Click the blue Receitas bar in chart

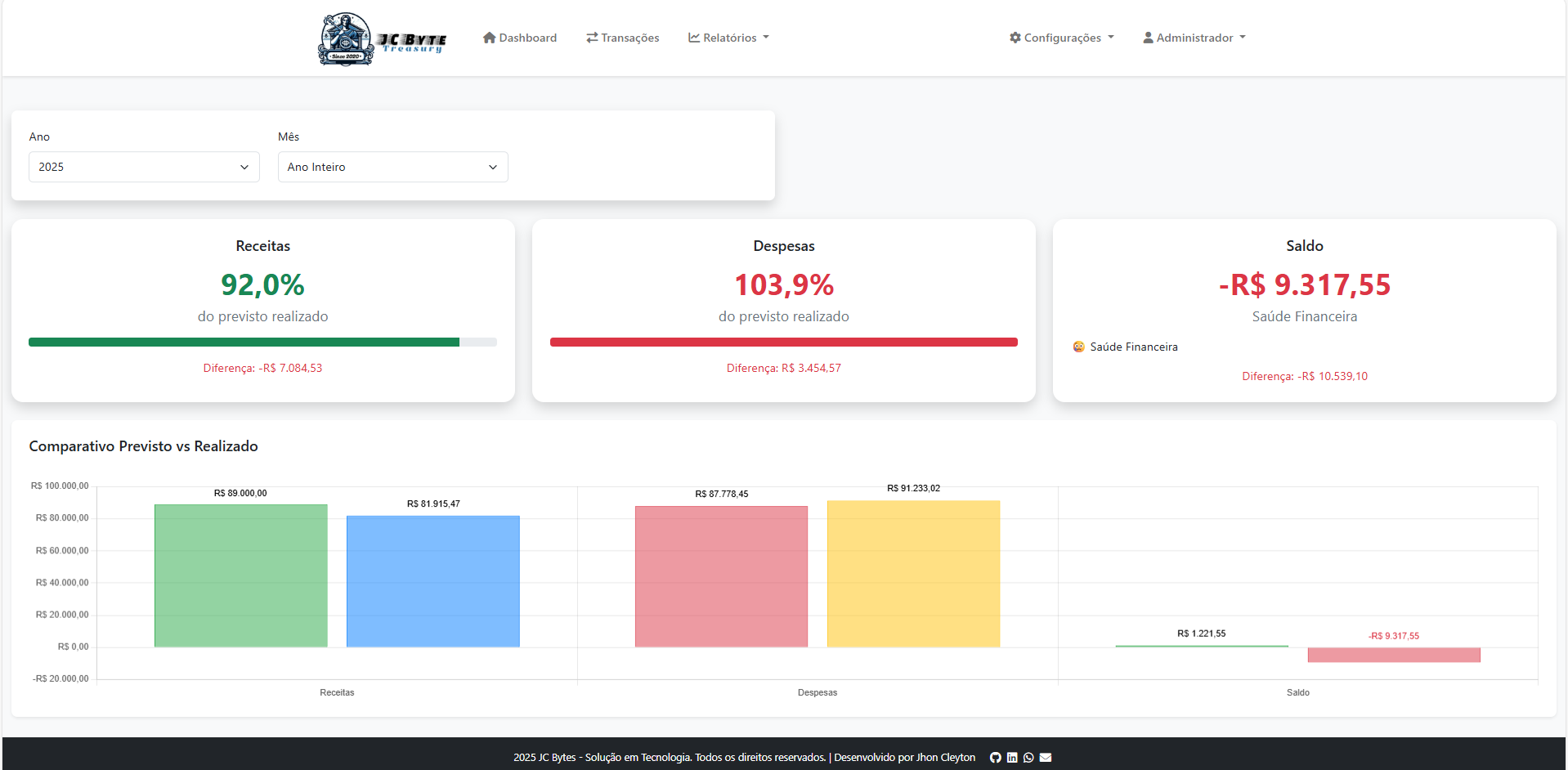[432, 581]
